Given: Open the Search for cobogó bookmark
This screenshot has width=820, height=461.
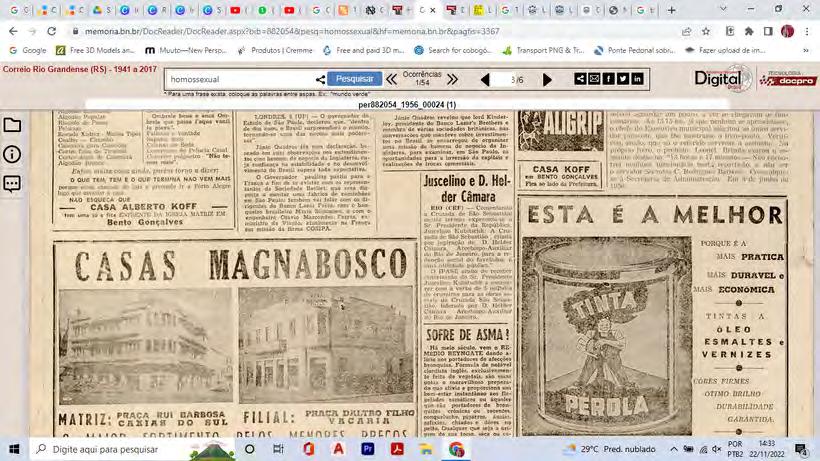Looking at the screenshot, I should tap(452, 50).
